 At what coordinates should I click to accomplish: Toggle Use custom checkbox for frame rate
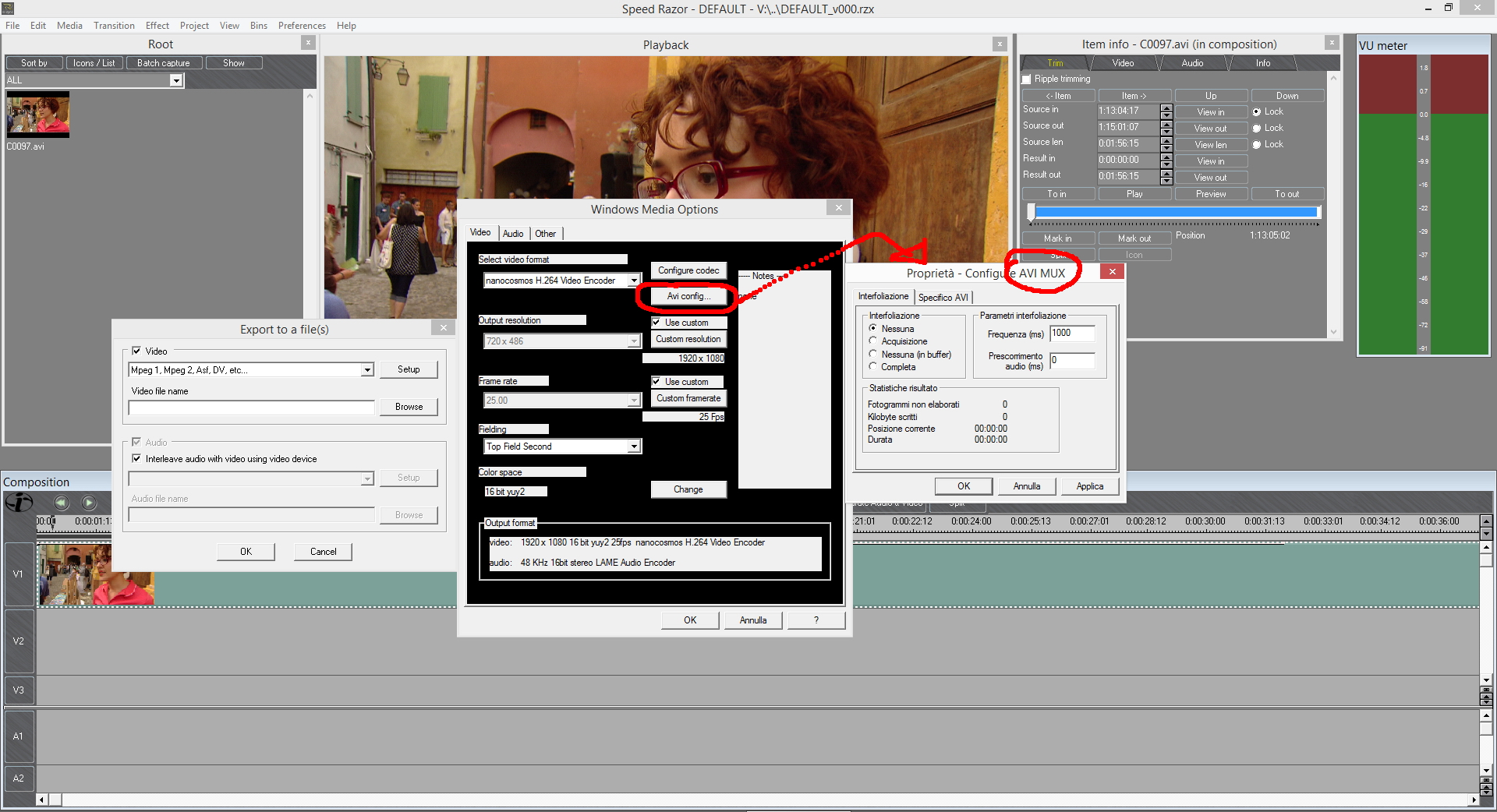tap(656, 381)
